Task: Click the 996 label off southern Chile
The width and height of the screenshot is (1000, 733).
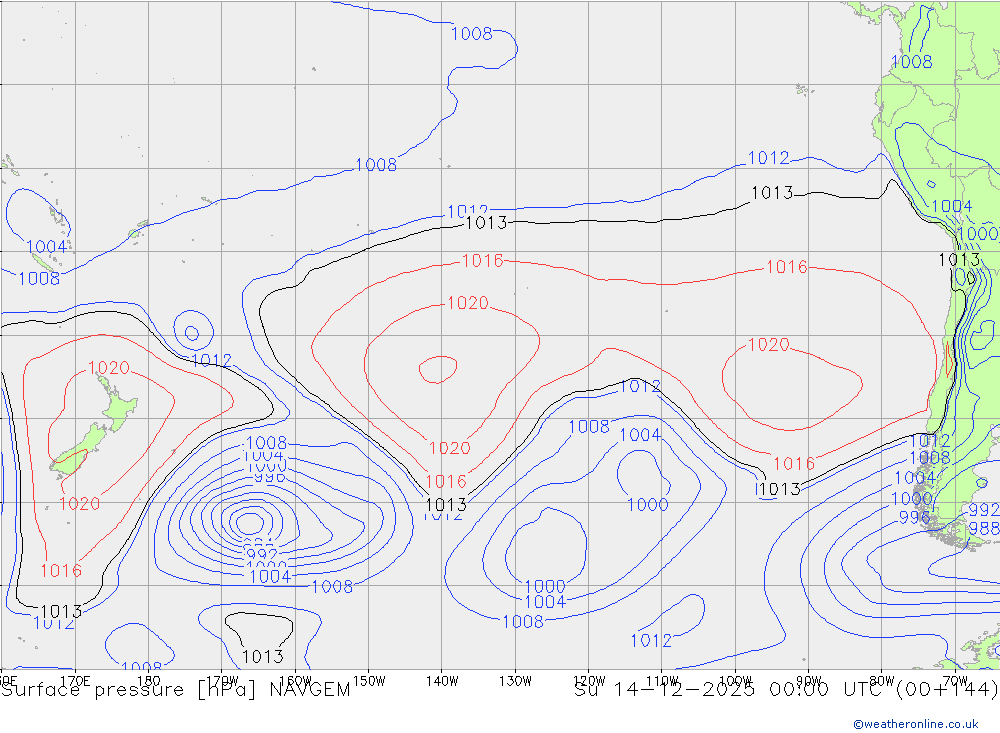Action: click(914, 517)
